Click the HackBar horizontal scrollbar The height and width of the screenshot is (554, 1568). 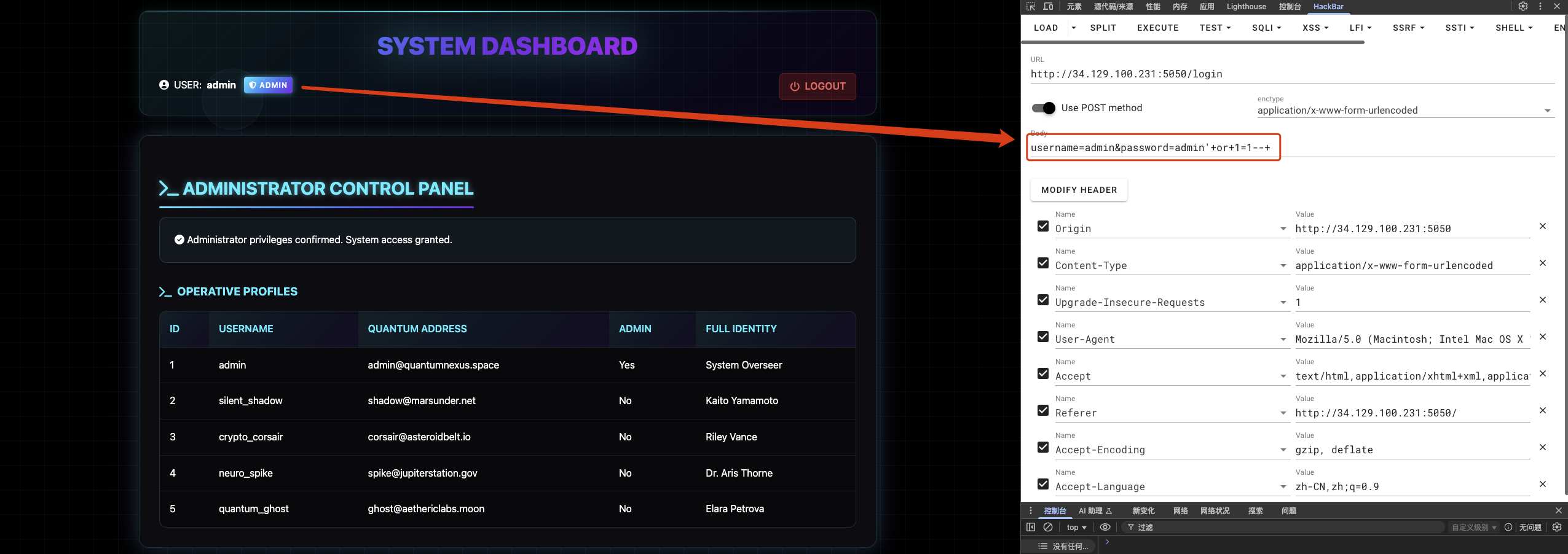1192,42
